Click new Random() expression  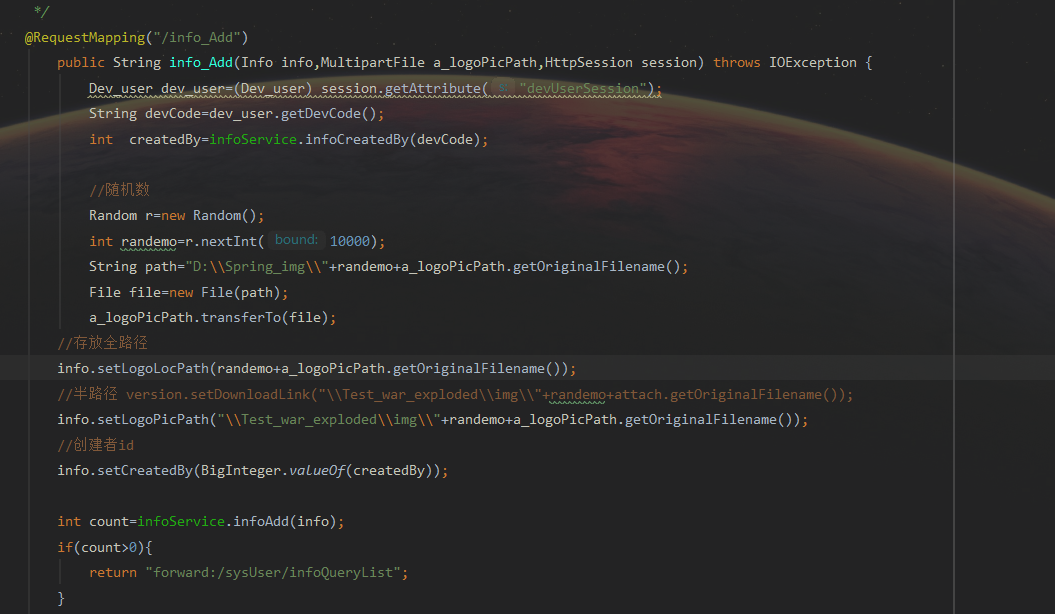209,216
